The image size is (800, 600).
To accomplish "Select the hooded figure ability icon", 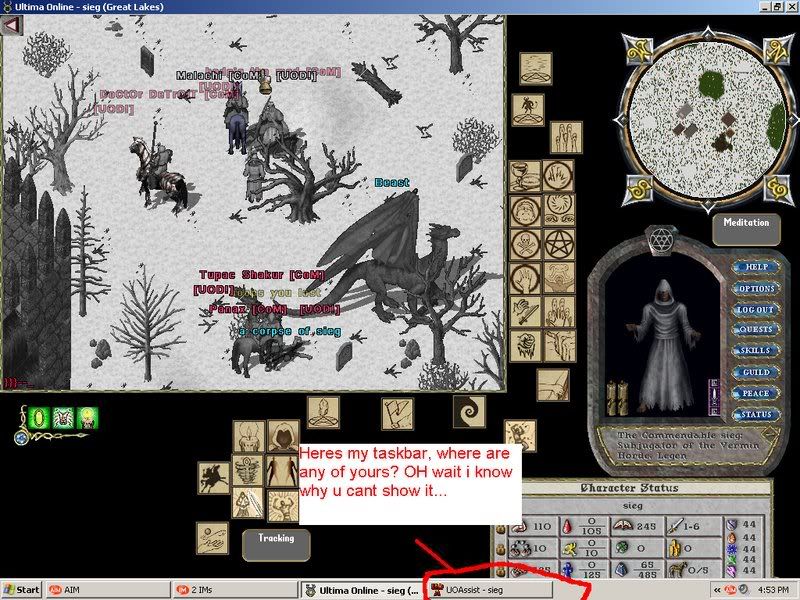I will [283, 436].
